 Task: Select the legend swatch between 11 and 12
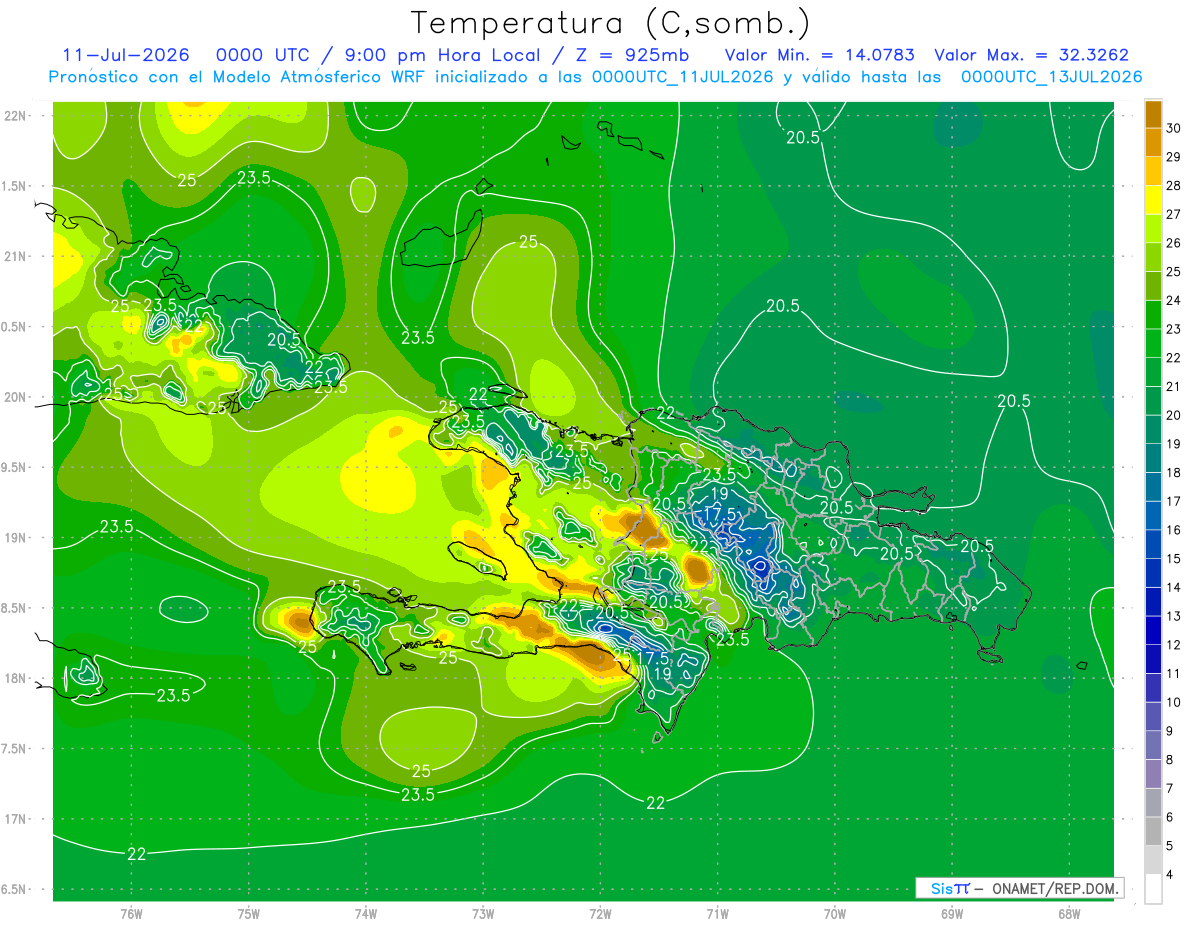click(x=1153, y=660)
